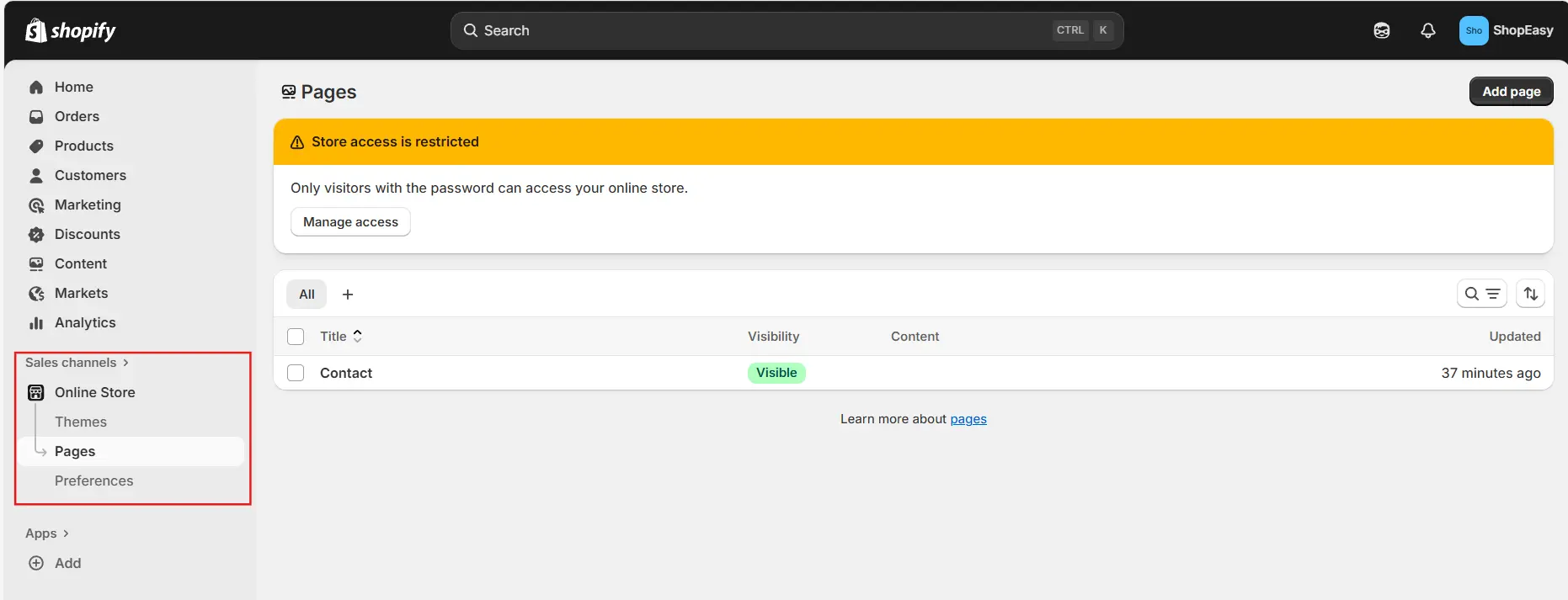
Task: Open Orders in sidebar
Action: (x=77, y=116)
